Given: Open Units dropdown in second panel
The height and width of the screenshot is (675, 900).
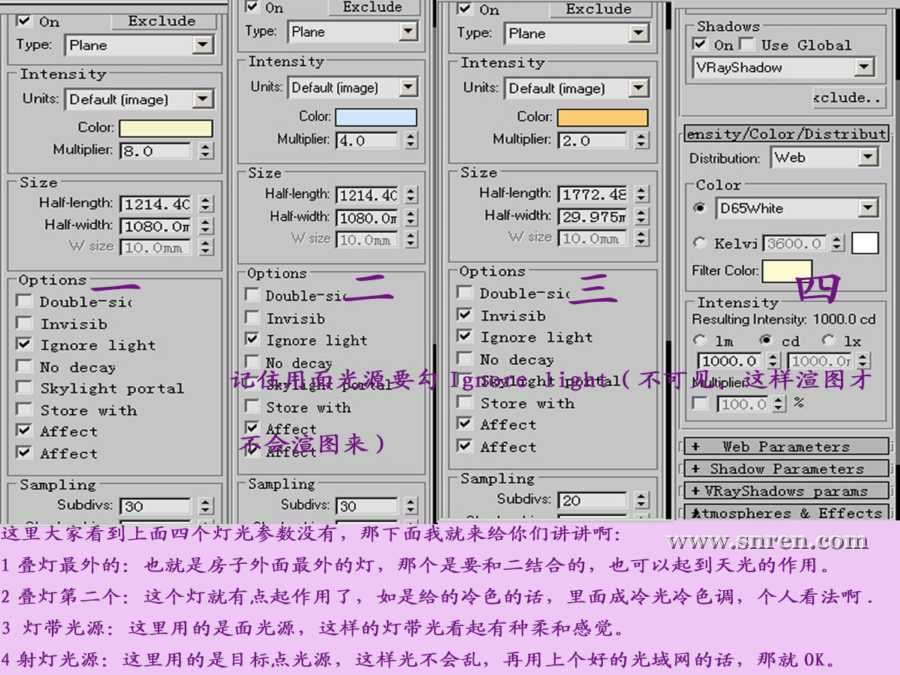Looking at the screenshot, I should [x=408, y=87].
